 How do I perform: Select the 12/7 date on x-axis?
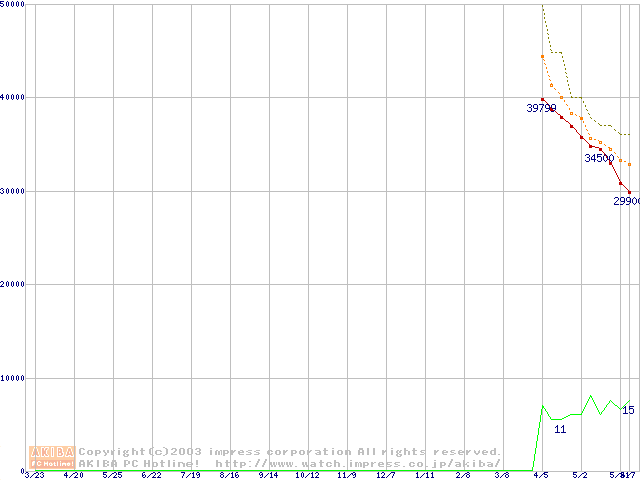click(x=385, y=476)
